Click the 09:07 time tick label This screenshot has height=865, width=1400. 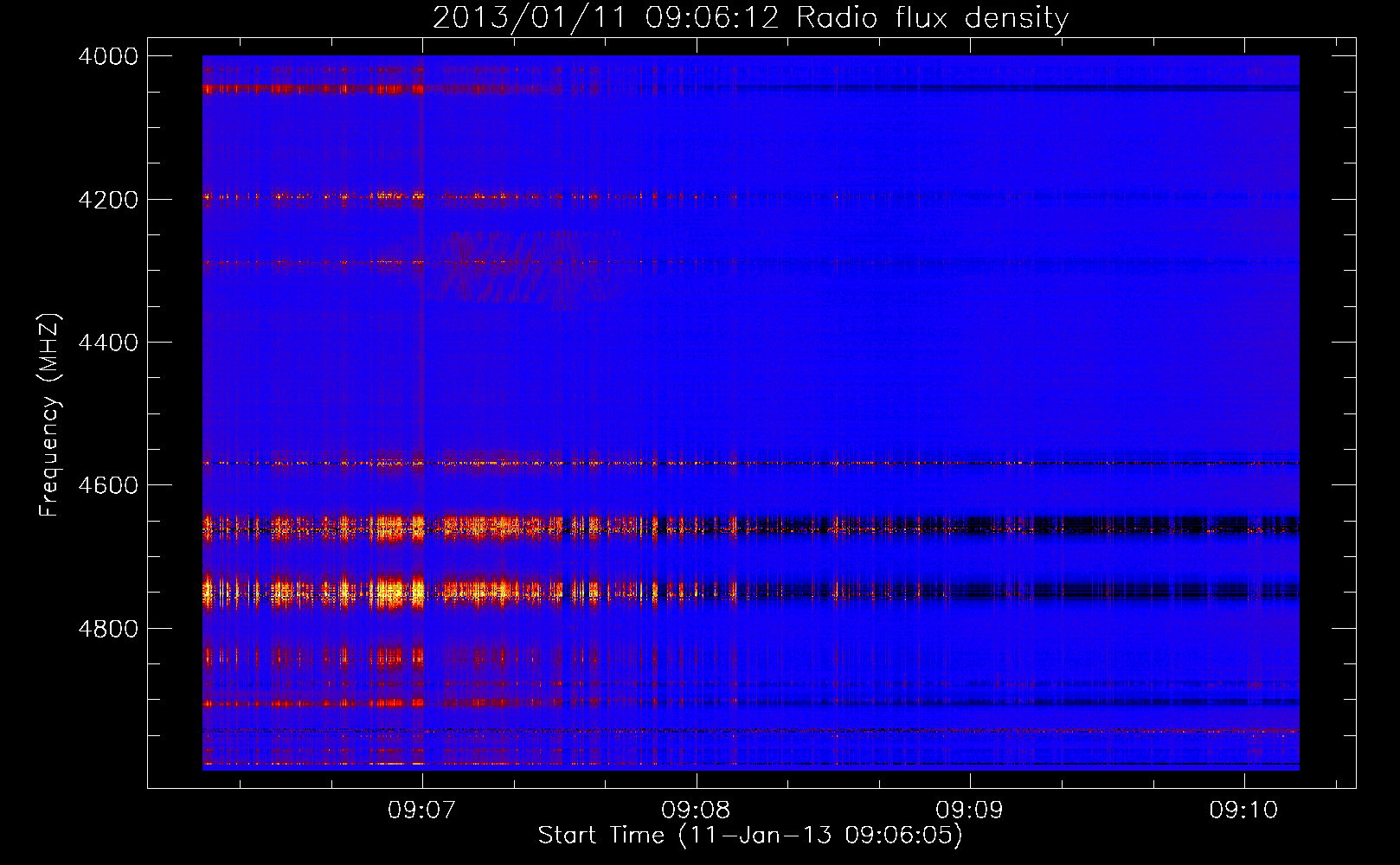point(421,811)
